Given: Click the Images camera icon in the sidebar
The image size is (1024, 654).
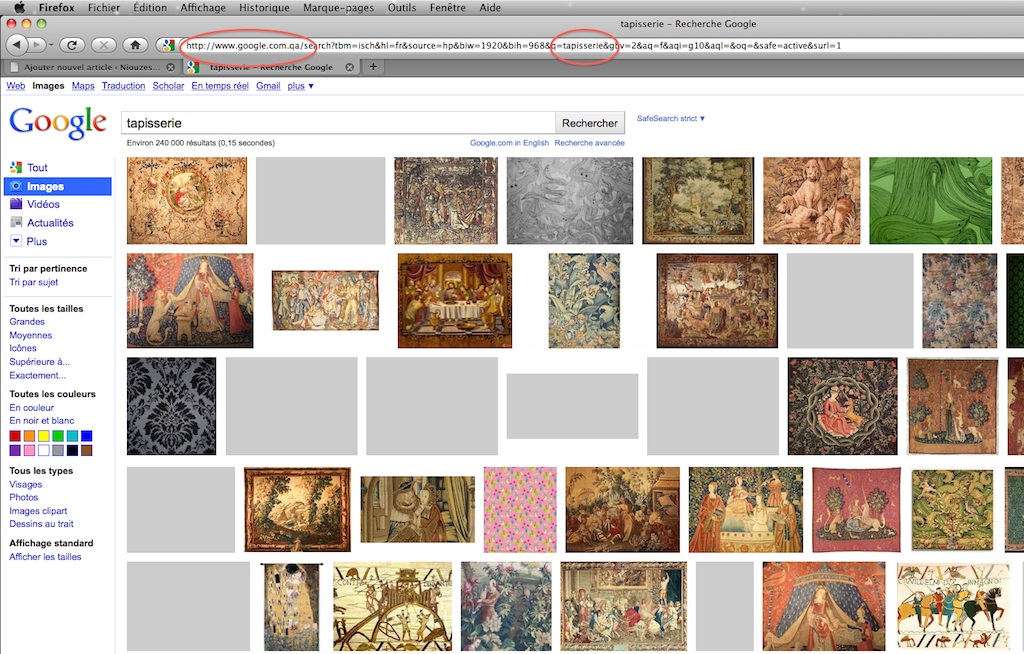Looking at the screenshot, I should click(16, 186).
